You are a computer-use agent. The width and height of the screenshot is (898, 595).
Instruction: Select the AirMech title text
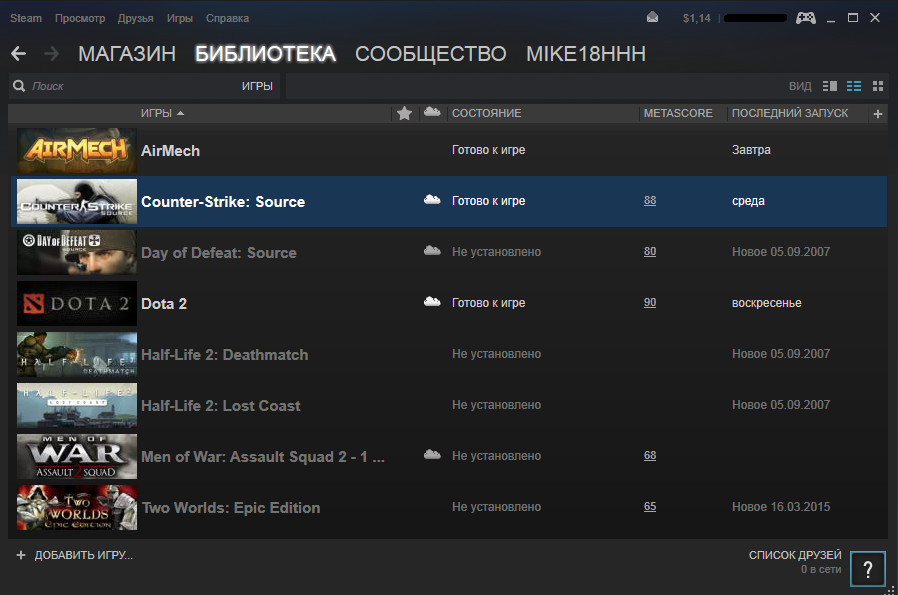click(x=171, y=151)
